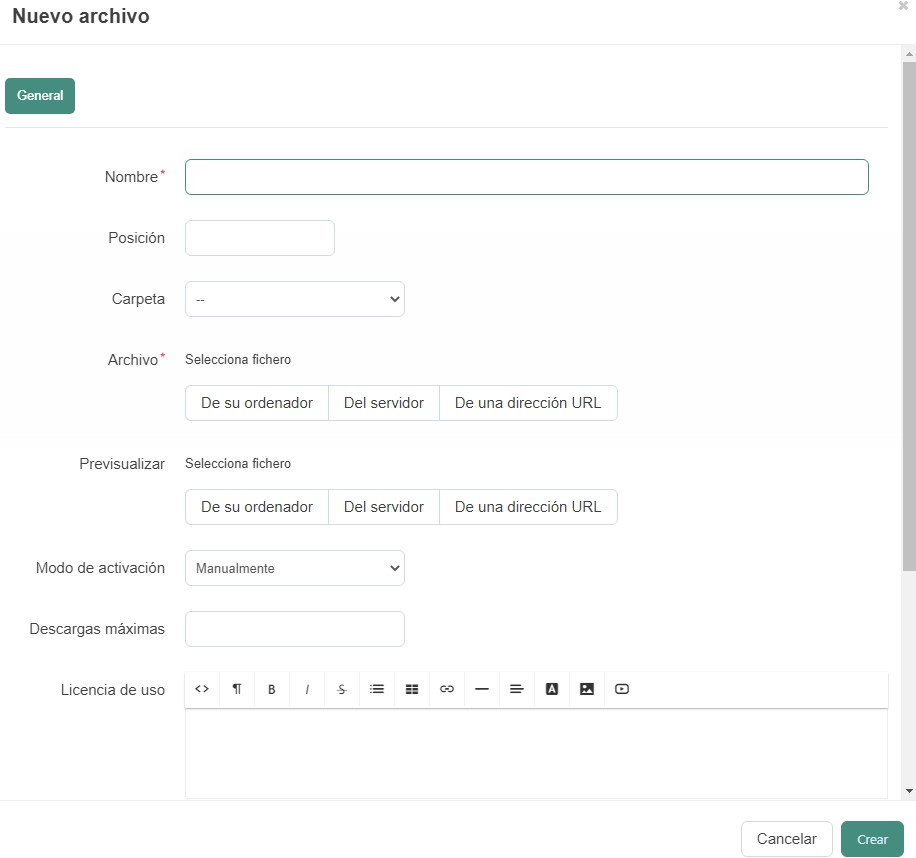
Task: Open the Modo de activación dropdown
Action: (294, 568)
